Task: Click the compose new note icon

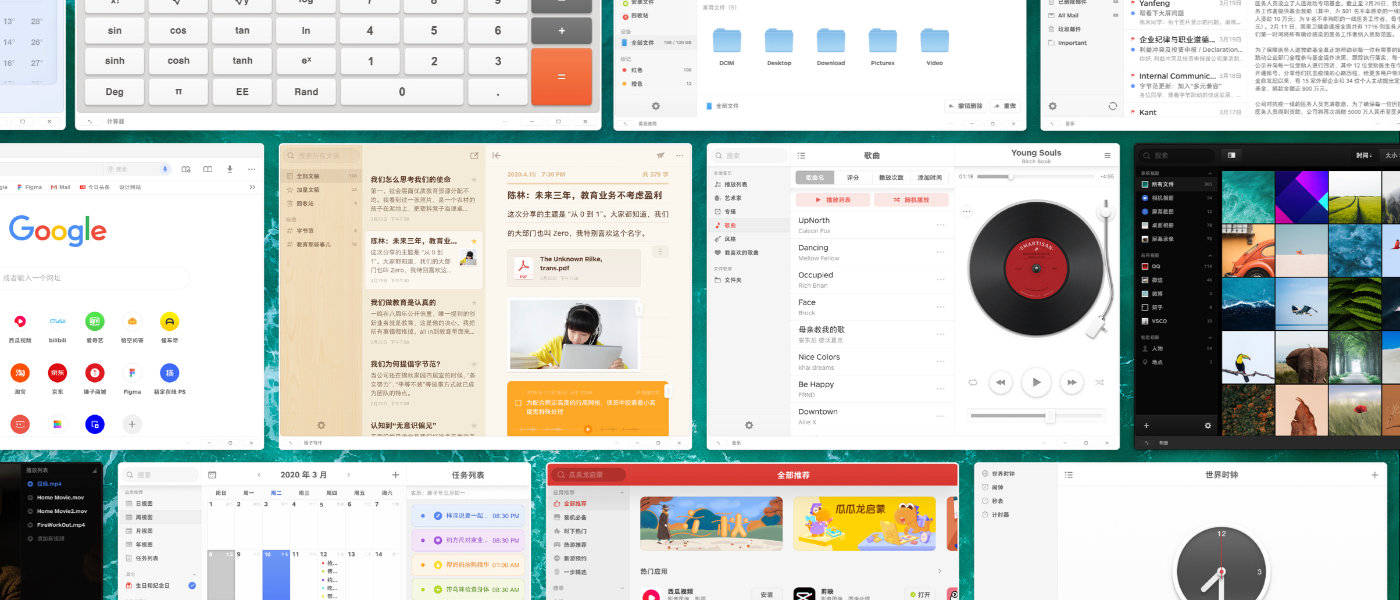Action: tap(474, 156)
